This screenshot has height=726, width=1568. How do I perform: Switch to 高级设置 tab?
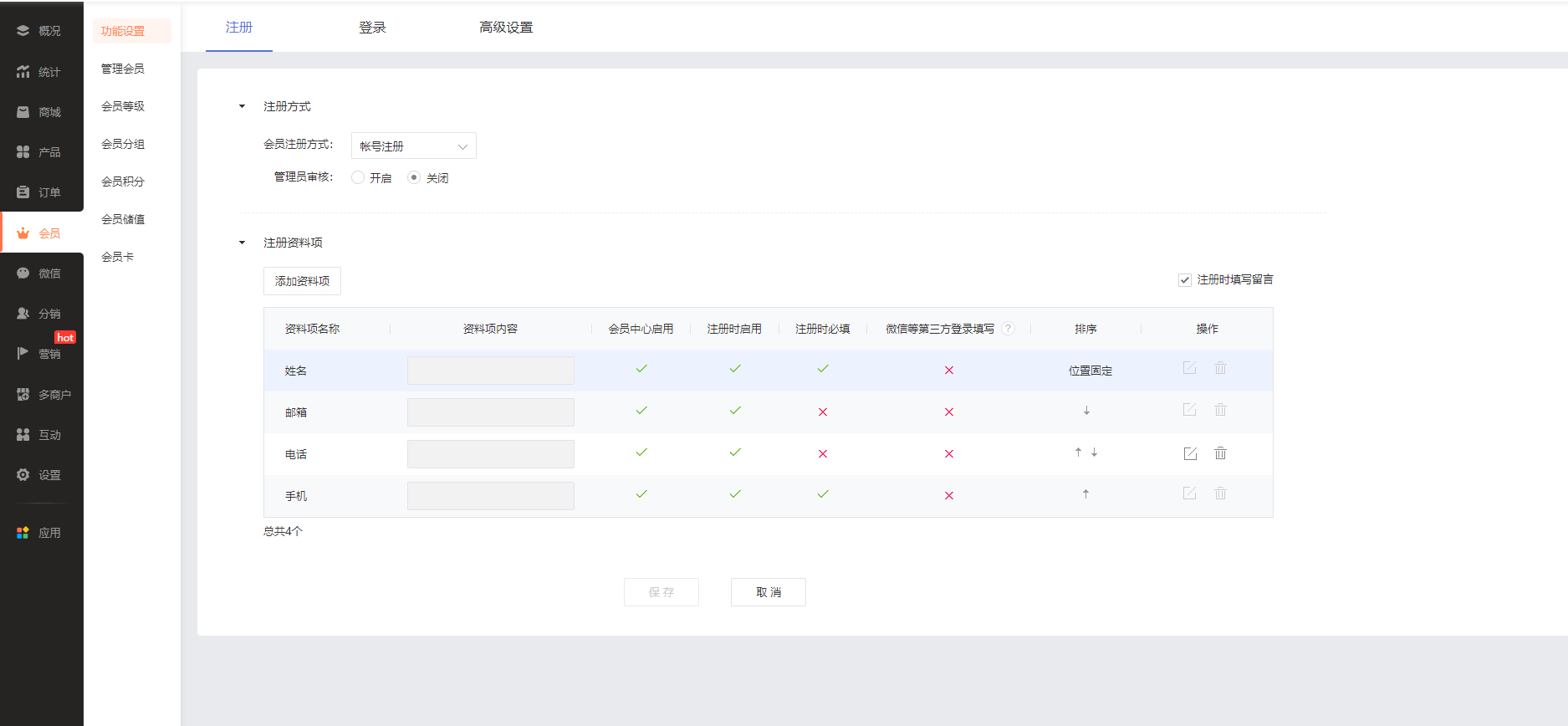tap(506, 28)
